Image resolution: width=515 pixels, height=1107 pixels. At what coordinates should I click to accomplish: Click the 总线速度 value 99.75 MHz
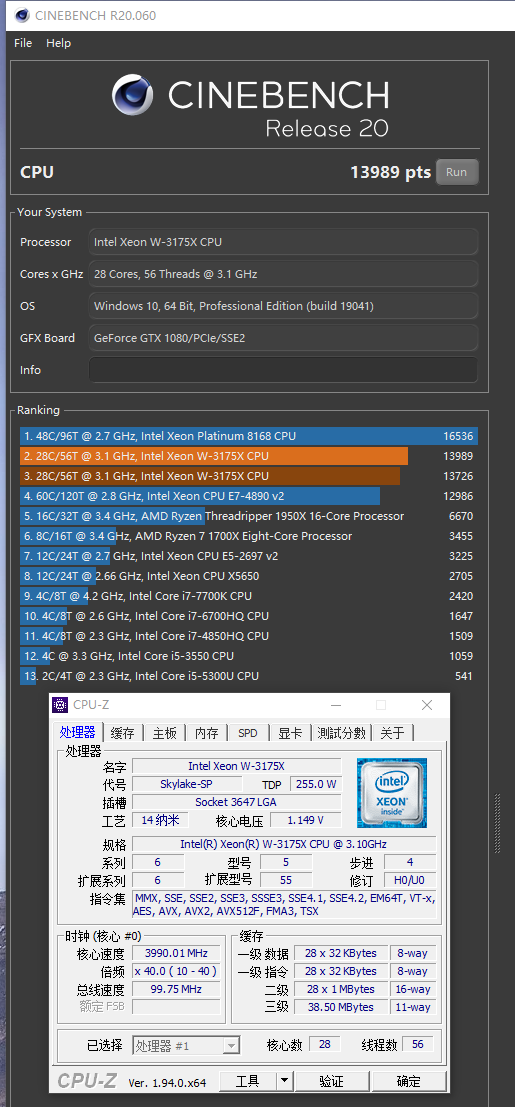[x=176, y=989]
